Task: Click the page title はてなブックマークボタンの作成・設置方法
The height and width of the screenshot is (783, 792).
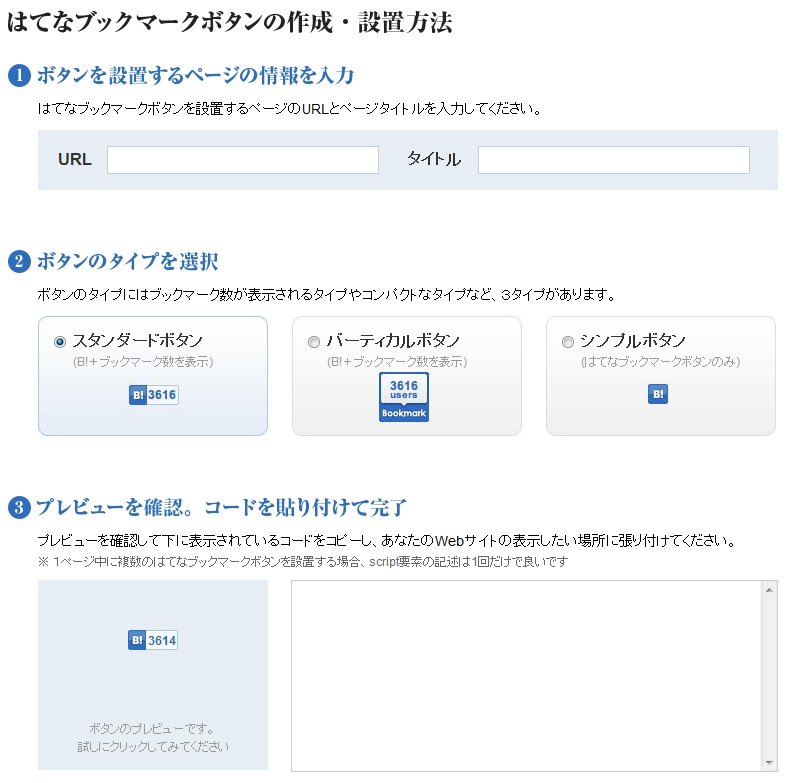Action: [230, 23]
